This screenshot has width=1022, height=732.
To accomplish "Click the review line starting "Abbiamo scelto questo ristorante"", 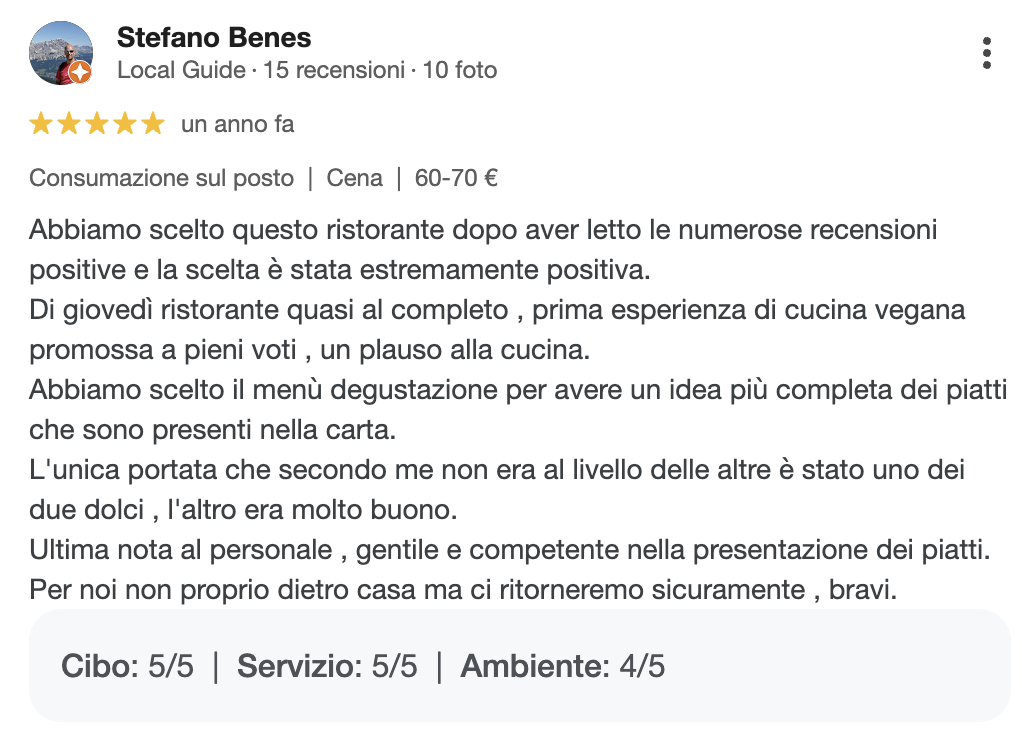I will [483, 230].
